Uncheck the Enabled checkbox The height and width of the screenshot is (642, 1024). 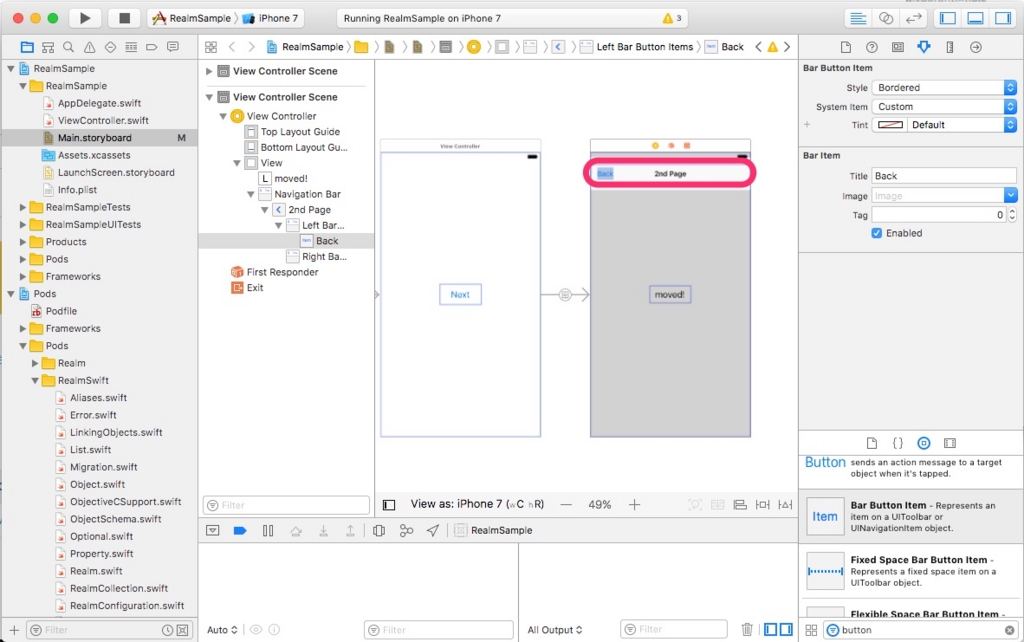pyautogui.click(x=876, y=233)
